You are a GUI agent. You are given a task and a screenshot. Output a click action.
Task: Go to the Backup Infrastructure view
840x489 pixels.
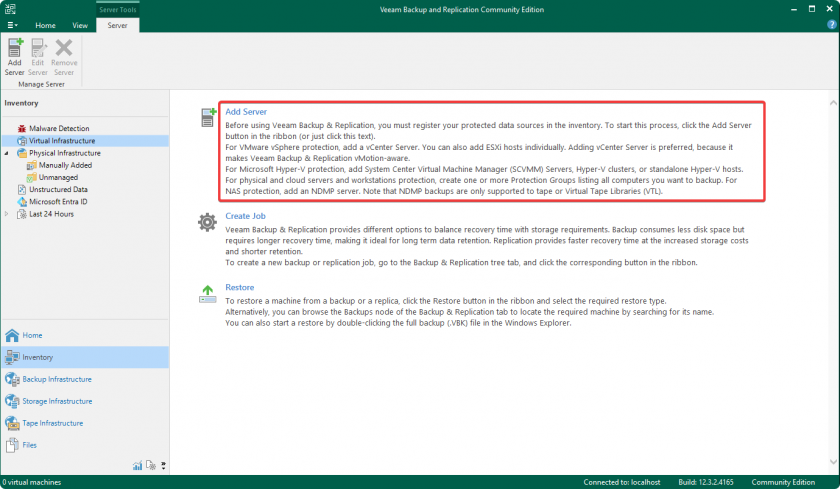pos(57,379)
